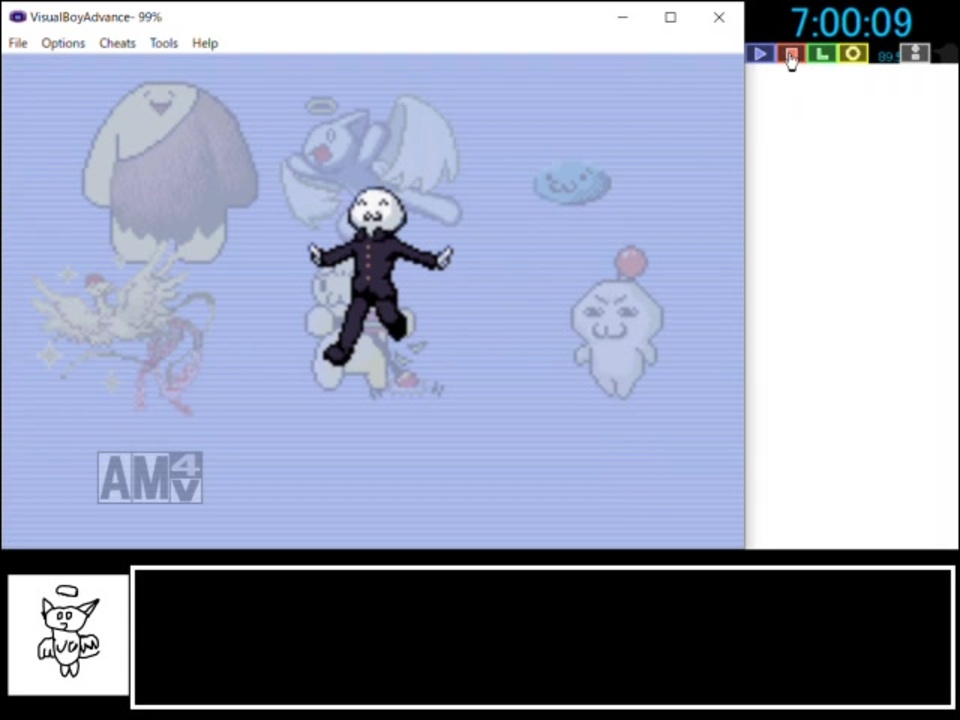Open the File menu
Screen dimensions: 960x720
(18, 43)
